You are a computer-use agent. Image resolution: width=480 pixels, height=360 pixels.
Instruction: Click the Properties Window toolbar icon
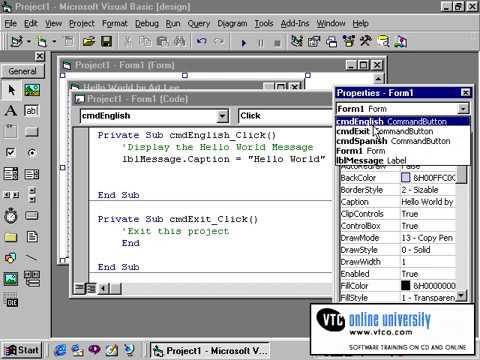314,42
